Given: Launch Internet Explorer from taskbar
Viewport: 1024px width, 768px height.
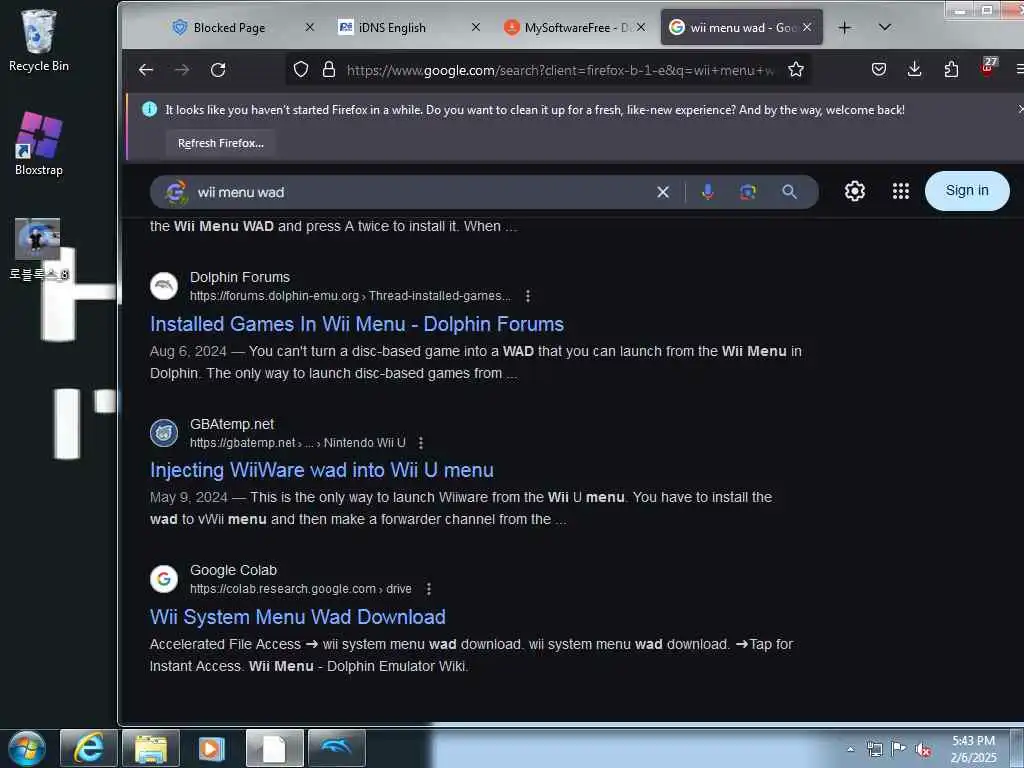Looking at the screenshot, I should coord(88,748).
